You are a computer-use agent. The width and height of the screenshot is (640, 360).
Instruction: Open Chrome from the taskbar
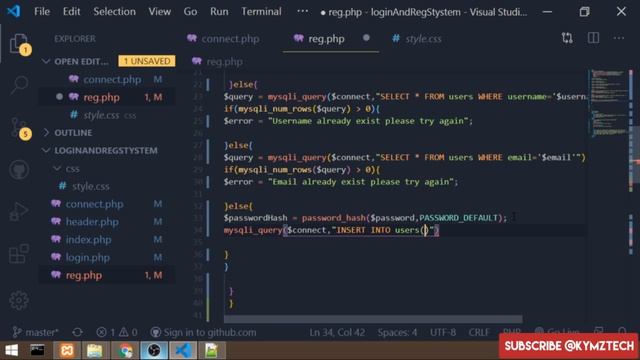125,350
